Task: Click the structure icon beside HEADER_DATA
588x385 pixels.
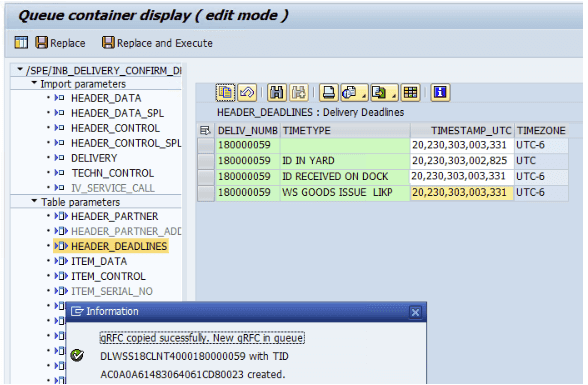Action: 59,98
